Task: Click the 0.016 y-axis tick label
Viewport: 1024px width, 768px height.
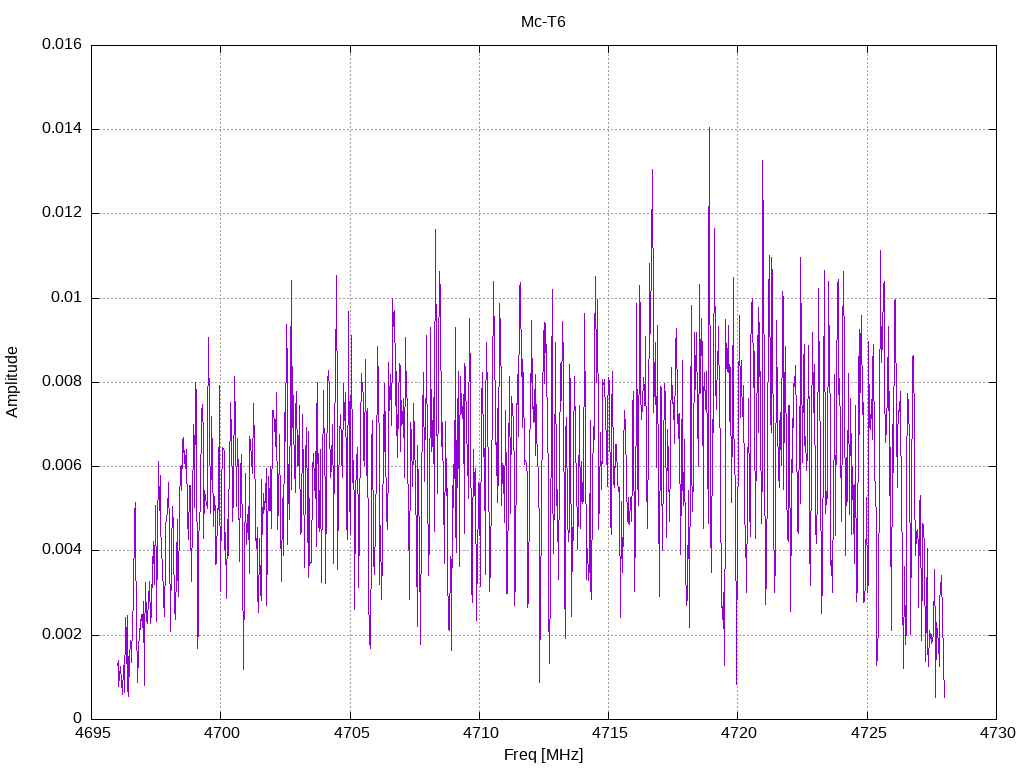Action: coord(62,44)
